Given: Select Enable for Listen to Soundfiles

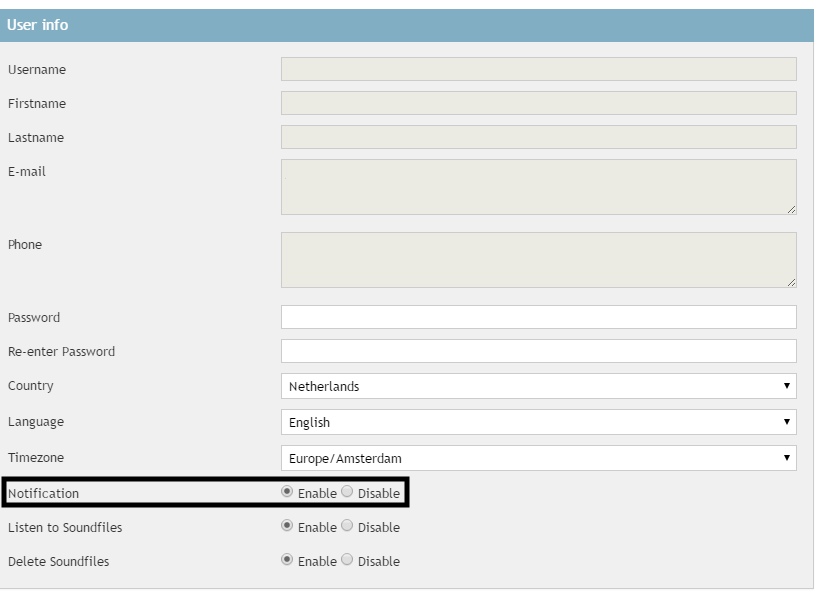Looking at the screenshot, I should coord(289,526).
